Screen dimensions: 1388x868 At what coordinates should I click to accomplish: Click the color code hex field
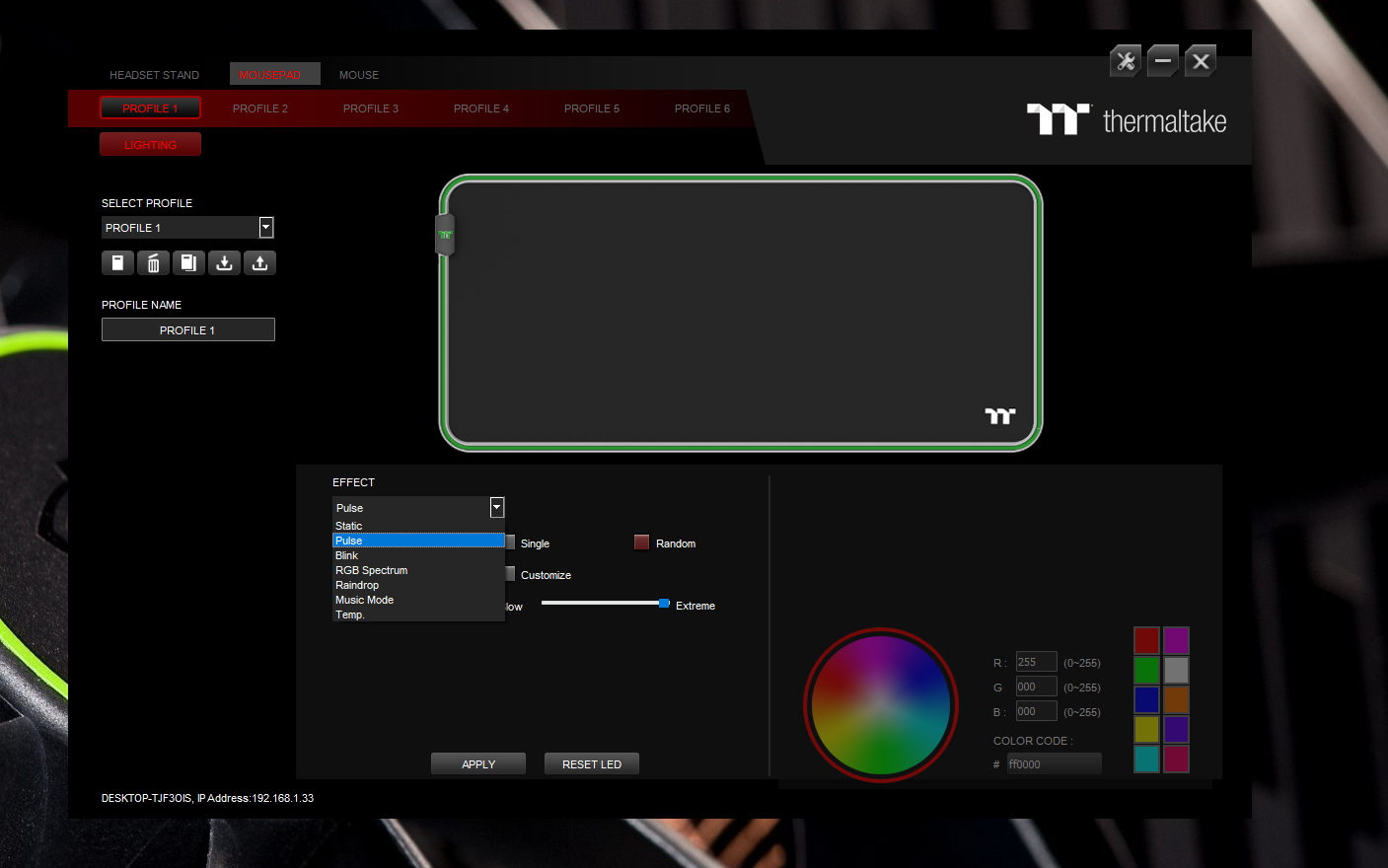click(1054, 763)
